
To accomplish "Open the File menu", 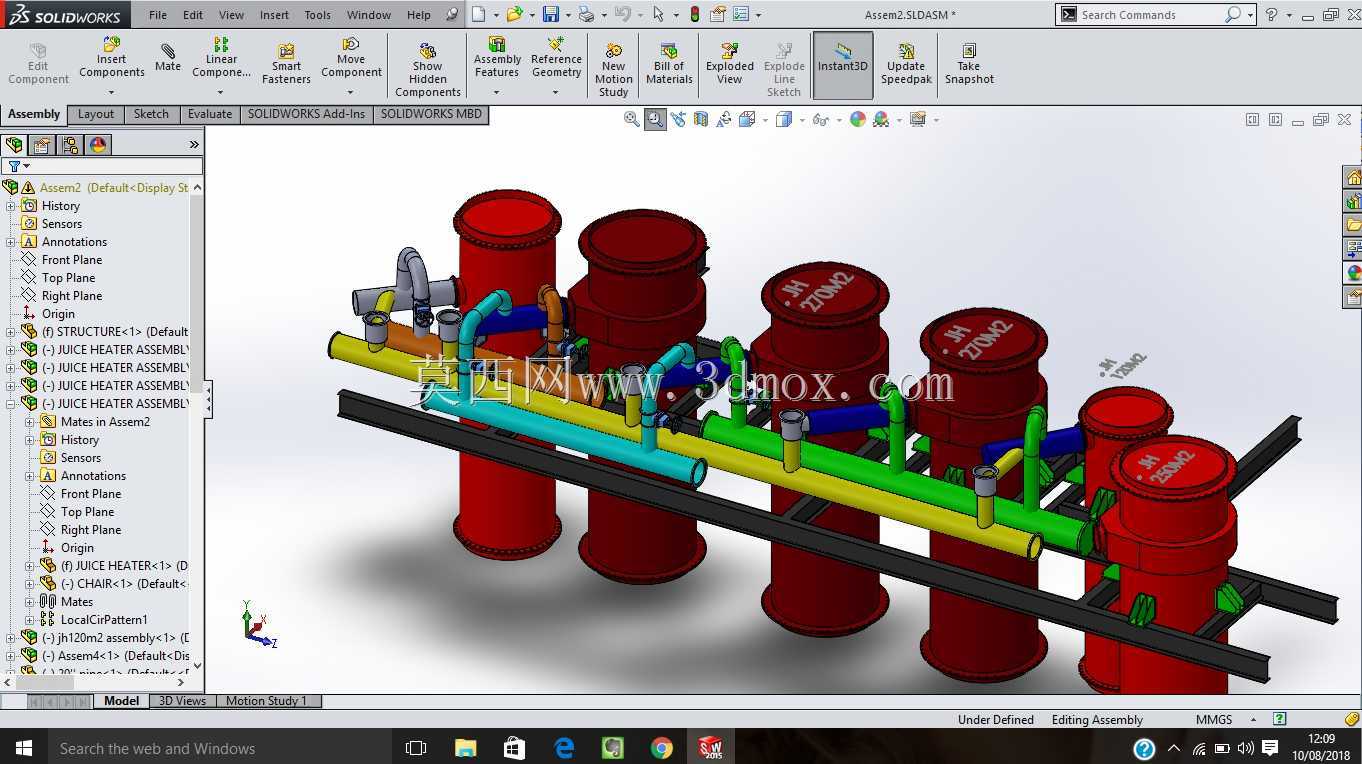I will pyautogui.click(x=158, y=15).
